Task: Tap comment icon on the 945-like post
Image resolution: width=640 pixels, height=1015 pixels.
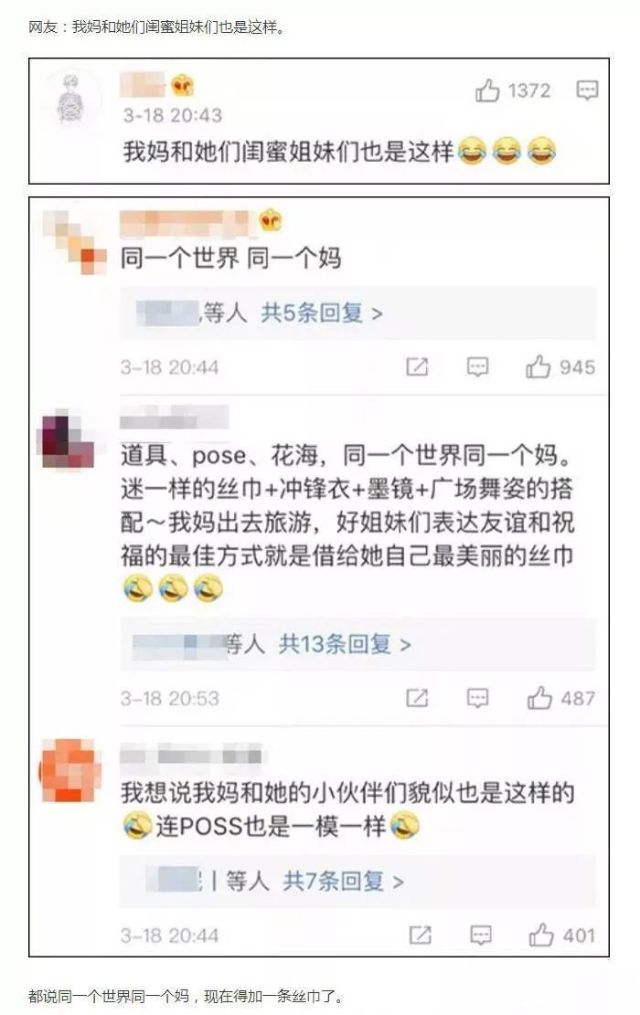Action: (x=478, y=367)
